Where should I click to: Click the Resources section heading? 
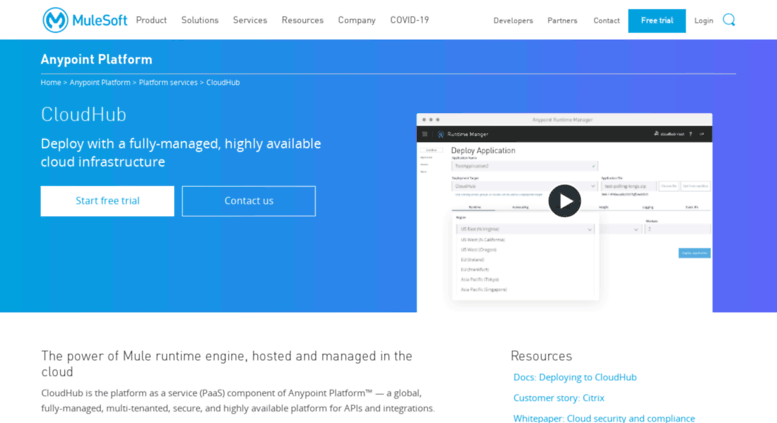541,356
